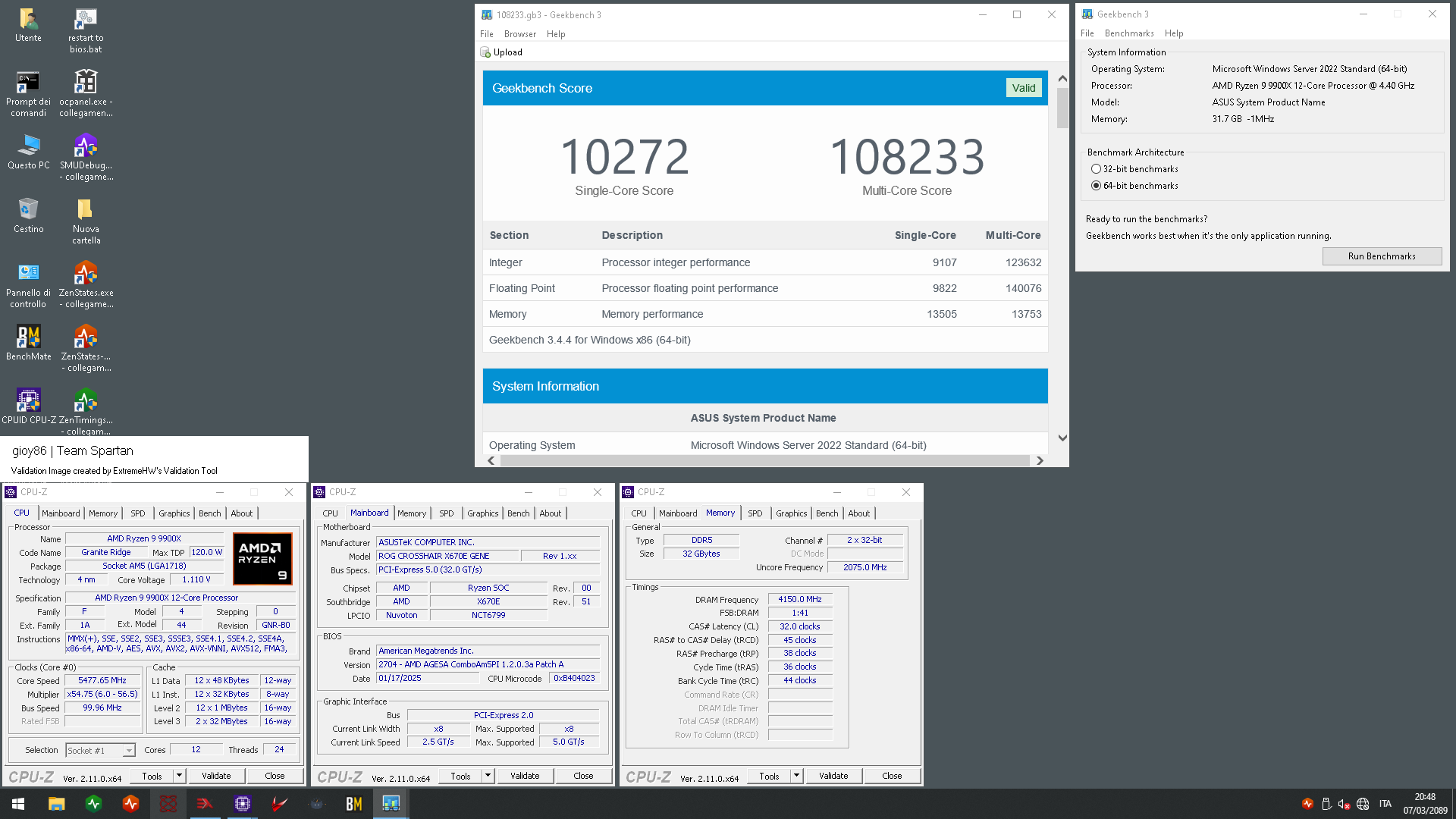Expand Tools dropdown arrow in Mainboard window
The height and width of the screenshot is (819, 1456).
tap(488, 776)
